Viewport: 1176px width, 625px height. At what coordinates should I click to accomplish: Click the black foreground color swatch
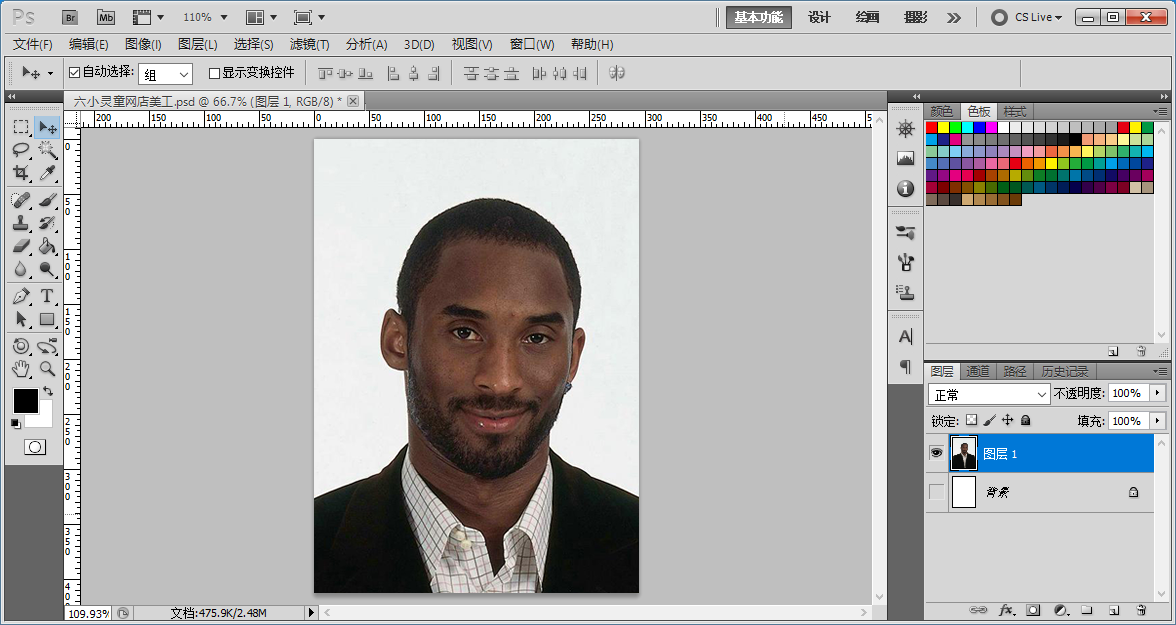pos(25,400)
